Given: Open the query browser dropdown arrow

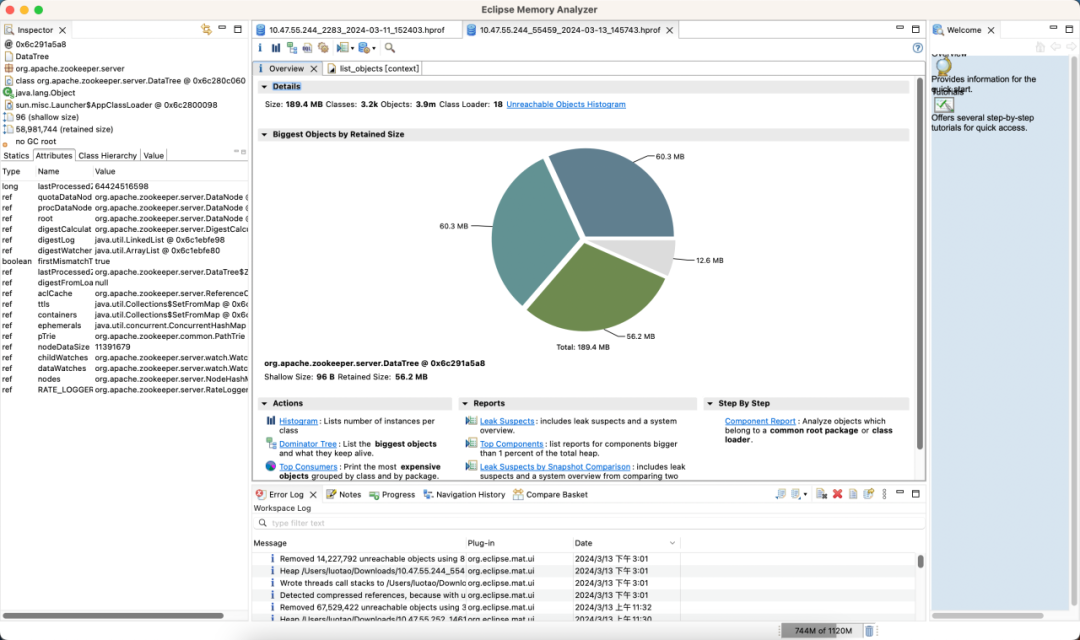Looking at the screenshot, I should [x=374, y=49].
